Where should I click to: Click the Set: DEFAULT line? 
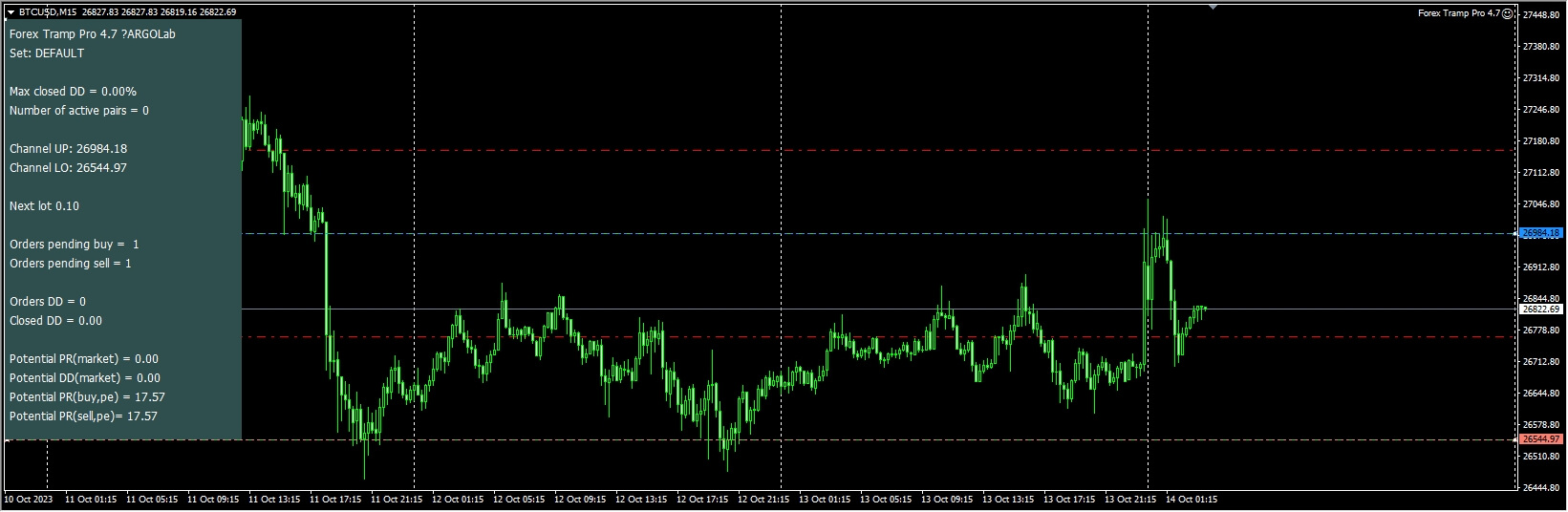pyautogui.click(x=47, y=53)
